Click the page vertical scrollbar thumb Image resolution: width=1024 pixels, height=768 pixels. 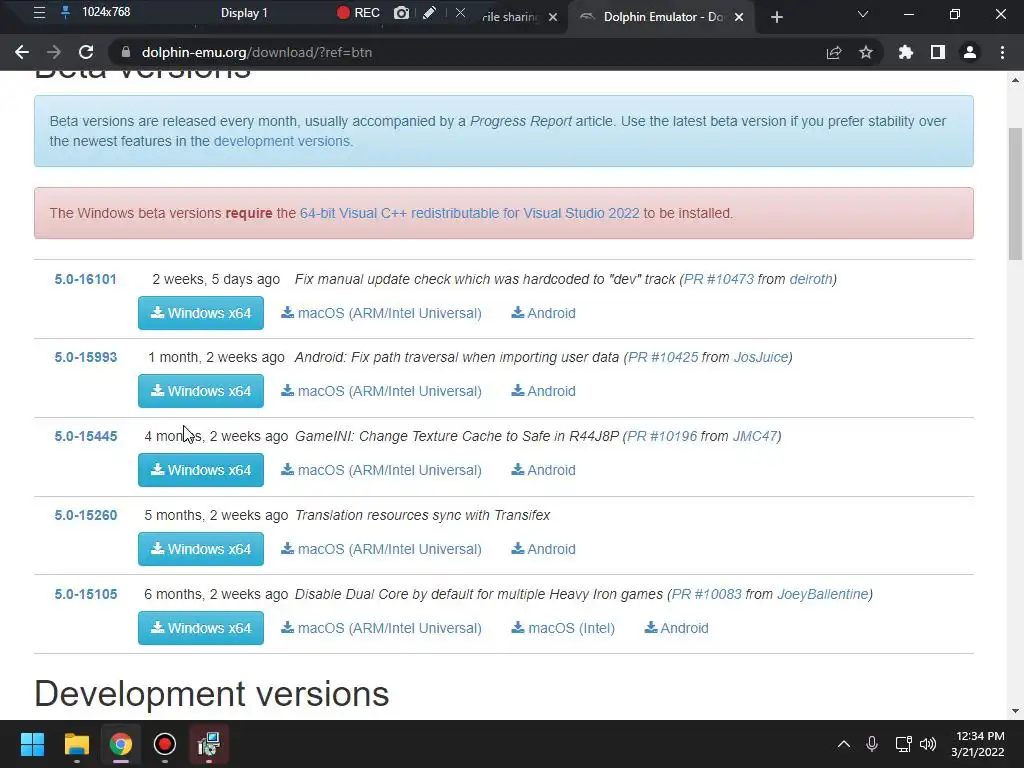click(1015, 194)
